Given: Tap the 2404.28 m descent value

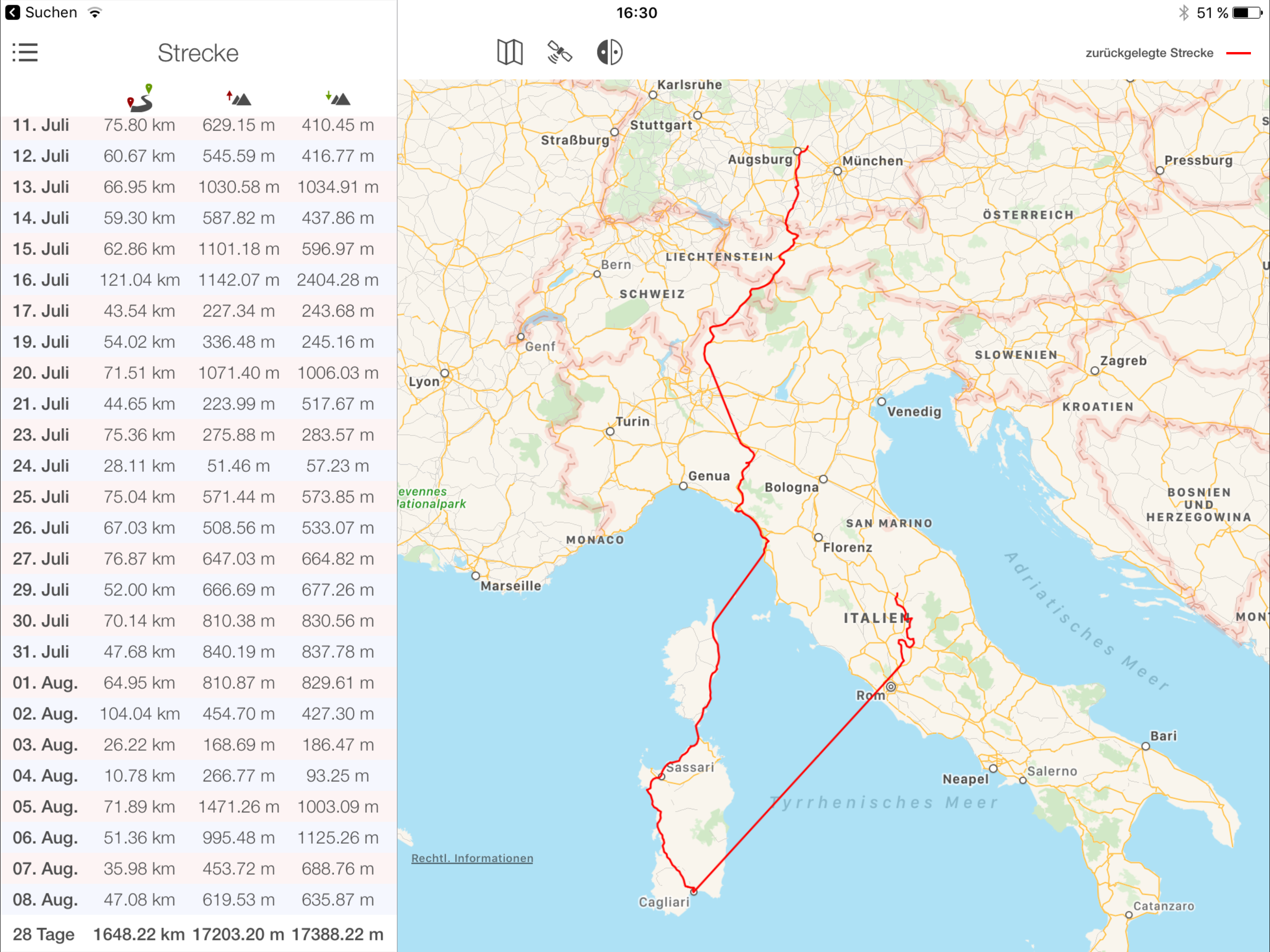Looking at the screenshot, I should [337, 280].
